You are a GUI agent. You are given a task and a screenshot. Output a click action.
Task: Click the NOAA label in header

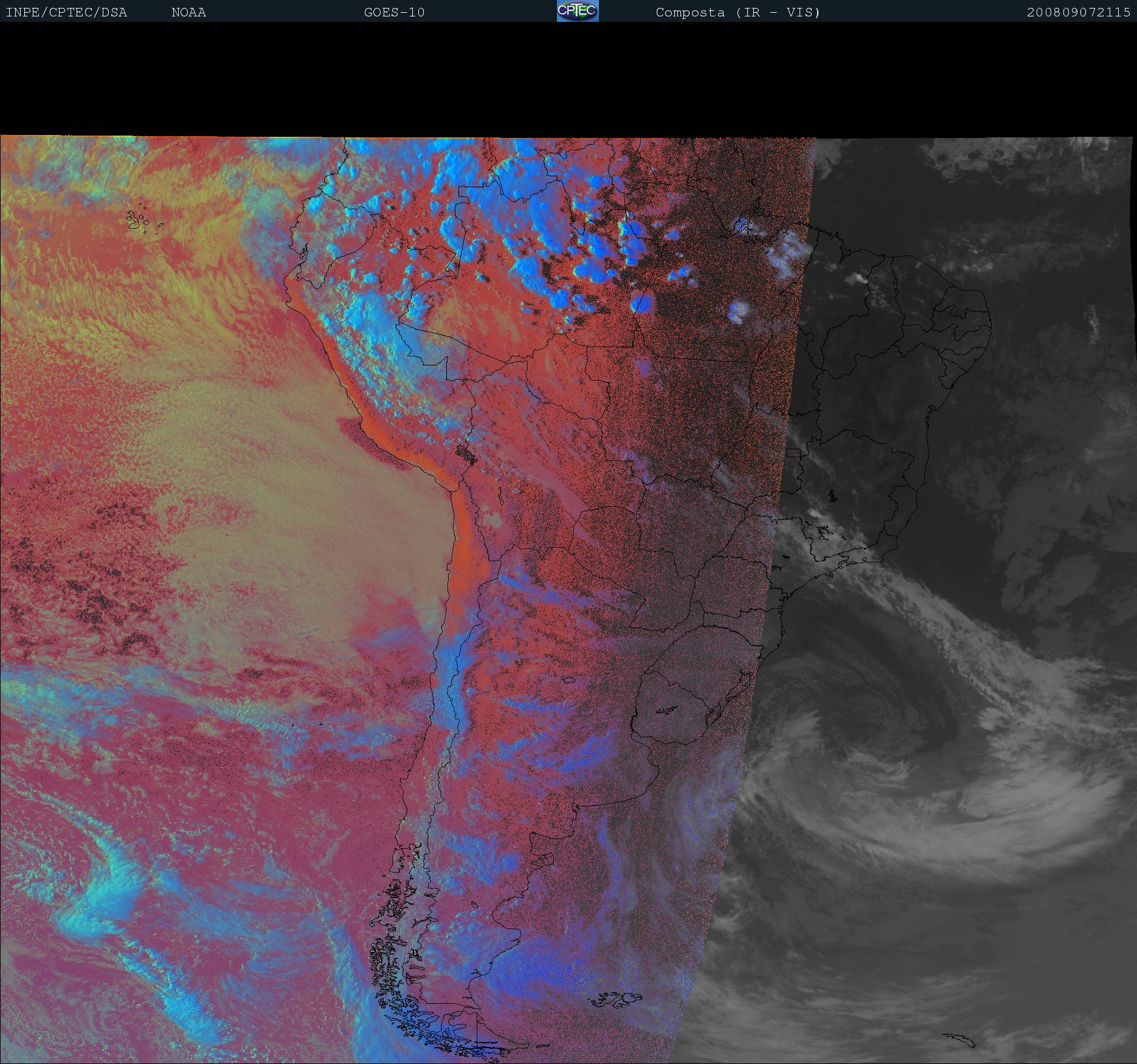(188, 13)
